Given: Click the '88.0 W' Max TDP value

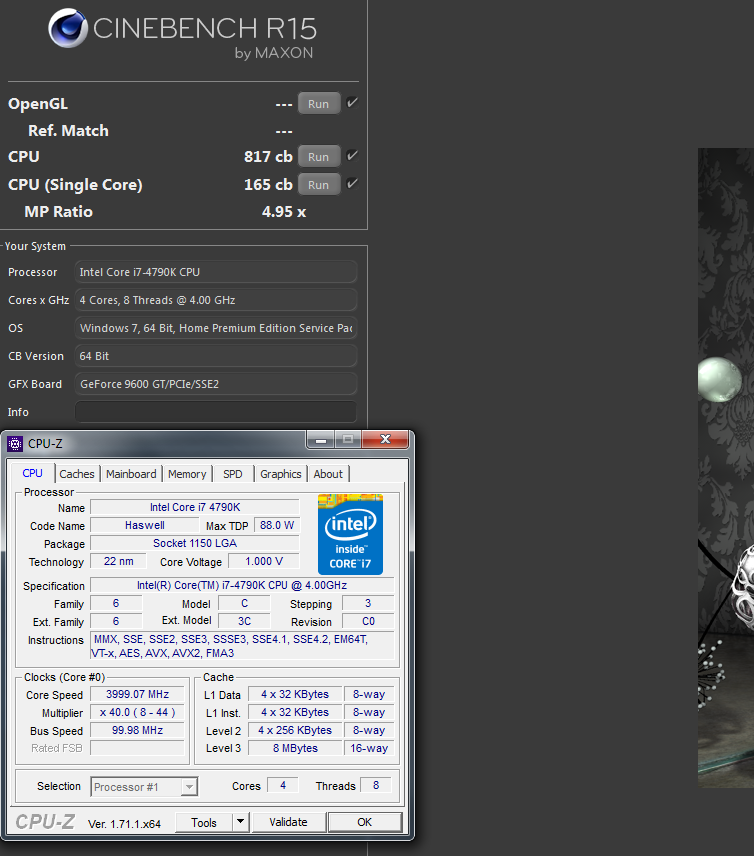Looking at the screenshot, I should 277,525.
